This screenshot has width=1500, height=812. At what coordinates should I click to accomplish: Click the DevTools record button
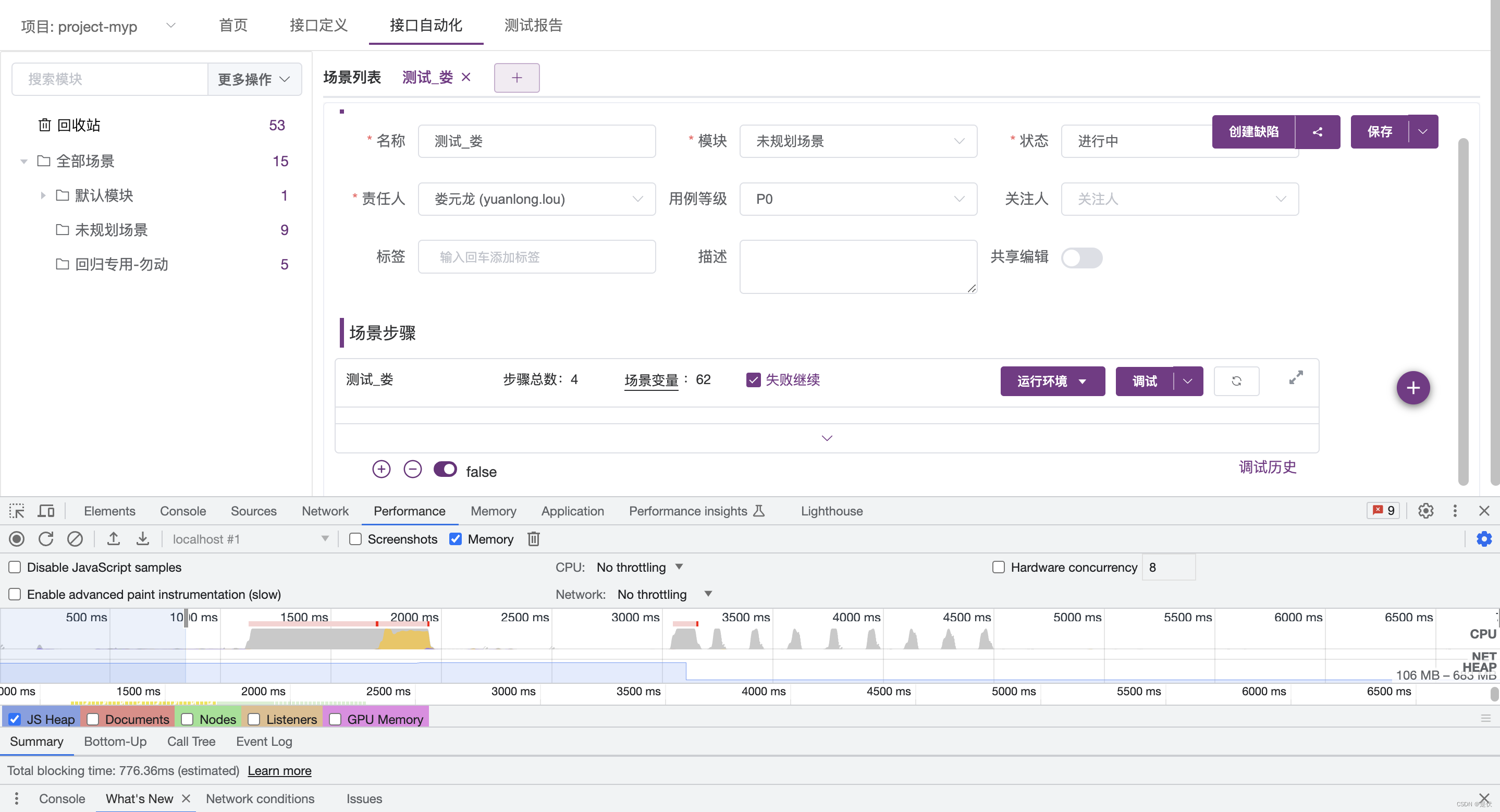17,539
